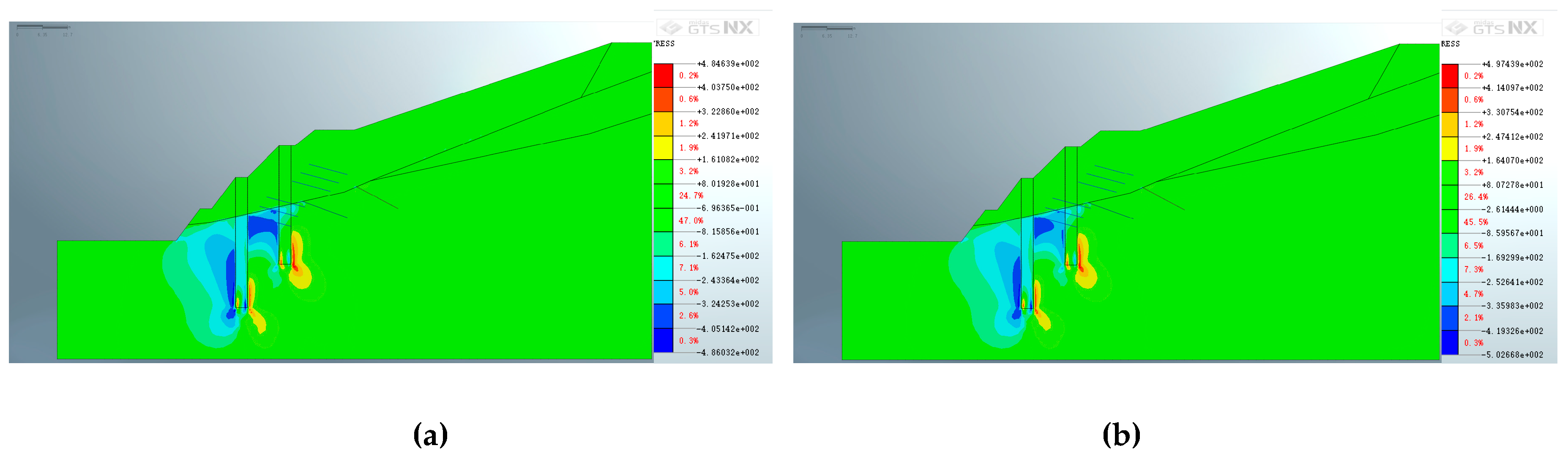Click the midas GTS NX logo in figure (a)
The width and height of the screenshot is (1568, 459).
pyautogui.click(x=708, y=27)
